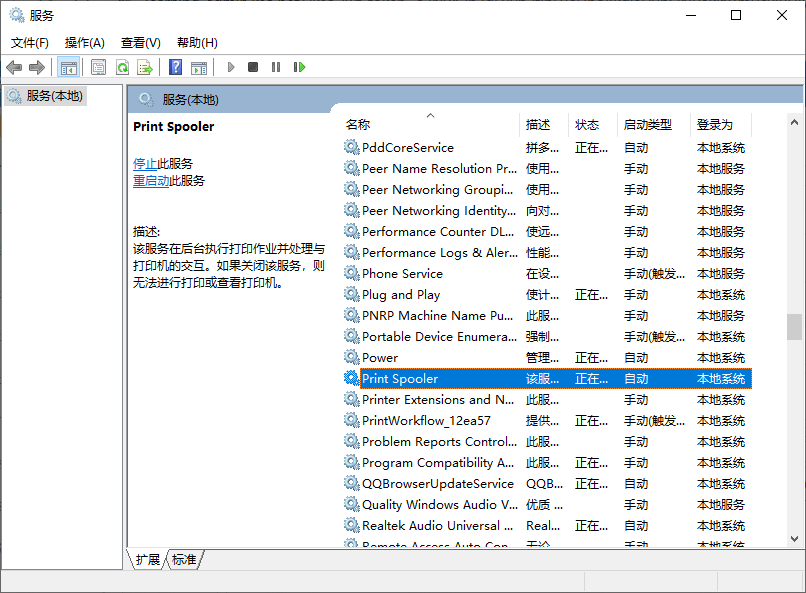The image size is (806, 593).
Task: Open the 操作(A) menu
Action: (85, 43)
